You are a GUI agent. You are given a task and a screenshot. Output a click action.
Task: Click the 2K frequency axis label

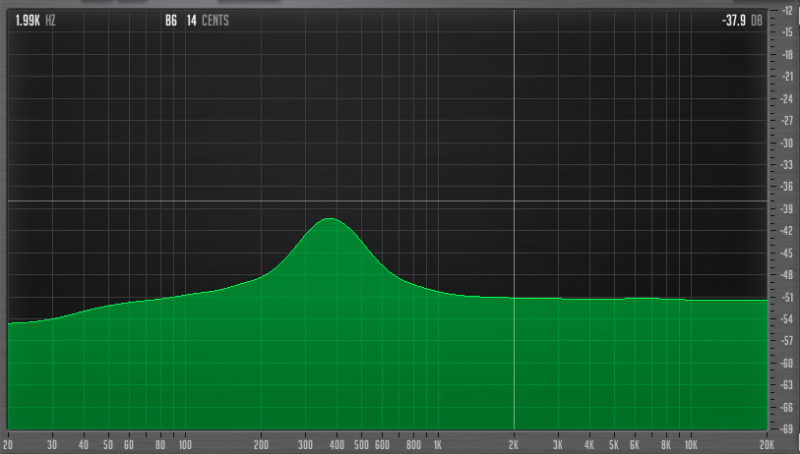coord(514,443)
